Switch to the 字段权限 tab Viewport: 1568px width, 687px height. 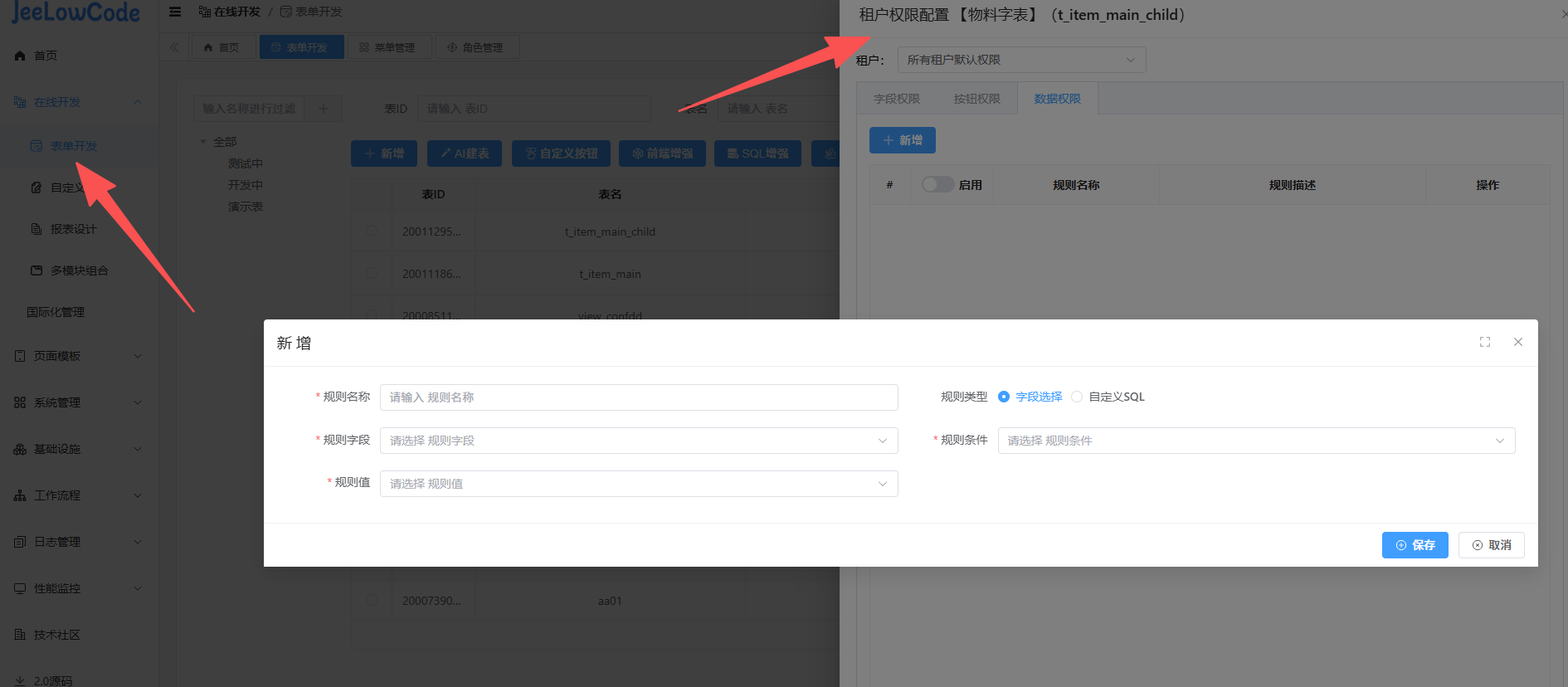[x=896, y=99]
